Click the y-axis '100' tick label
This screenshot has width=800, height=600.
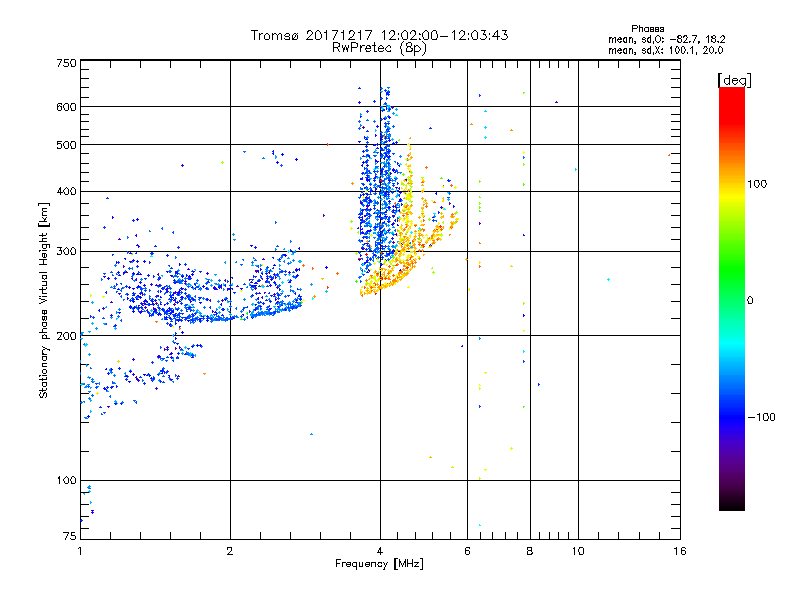(x=66, y=481)
